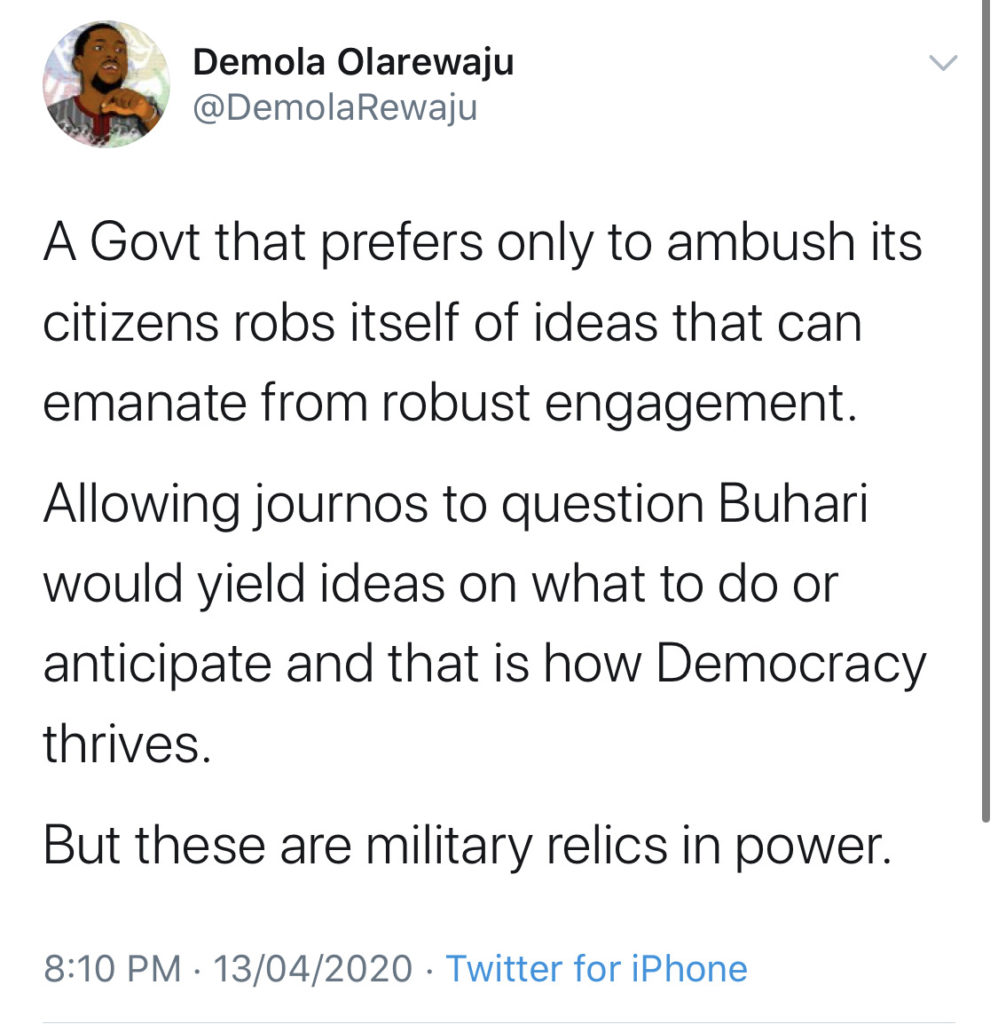This screenshot has height=1024, width=998.
Task: Expand the tweet options chevron
Action: [x=943, y=64]
